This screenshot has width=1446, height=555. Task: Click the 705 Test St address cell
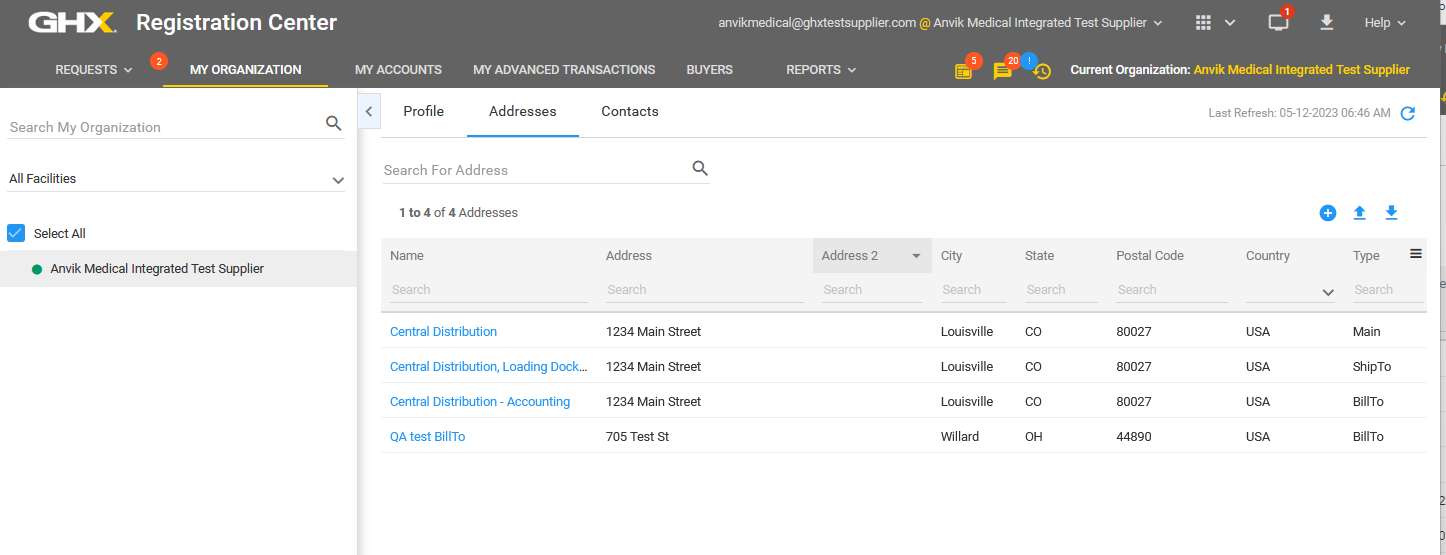coord(637,437)
